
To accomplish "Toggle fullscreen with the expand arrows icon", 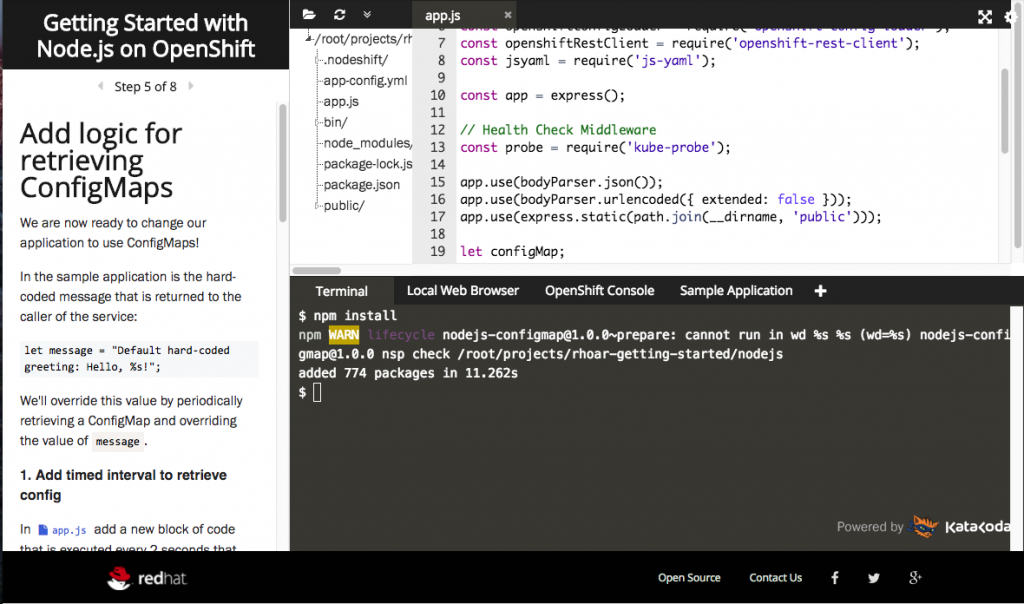I will [985, 17].
